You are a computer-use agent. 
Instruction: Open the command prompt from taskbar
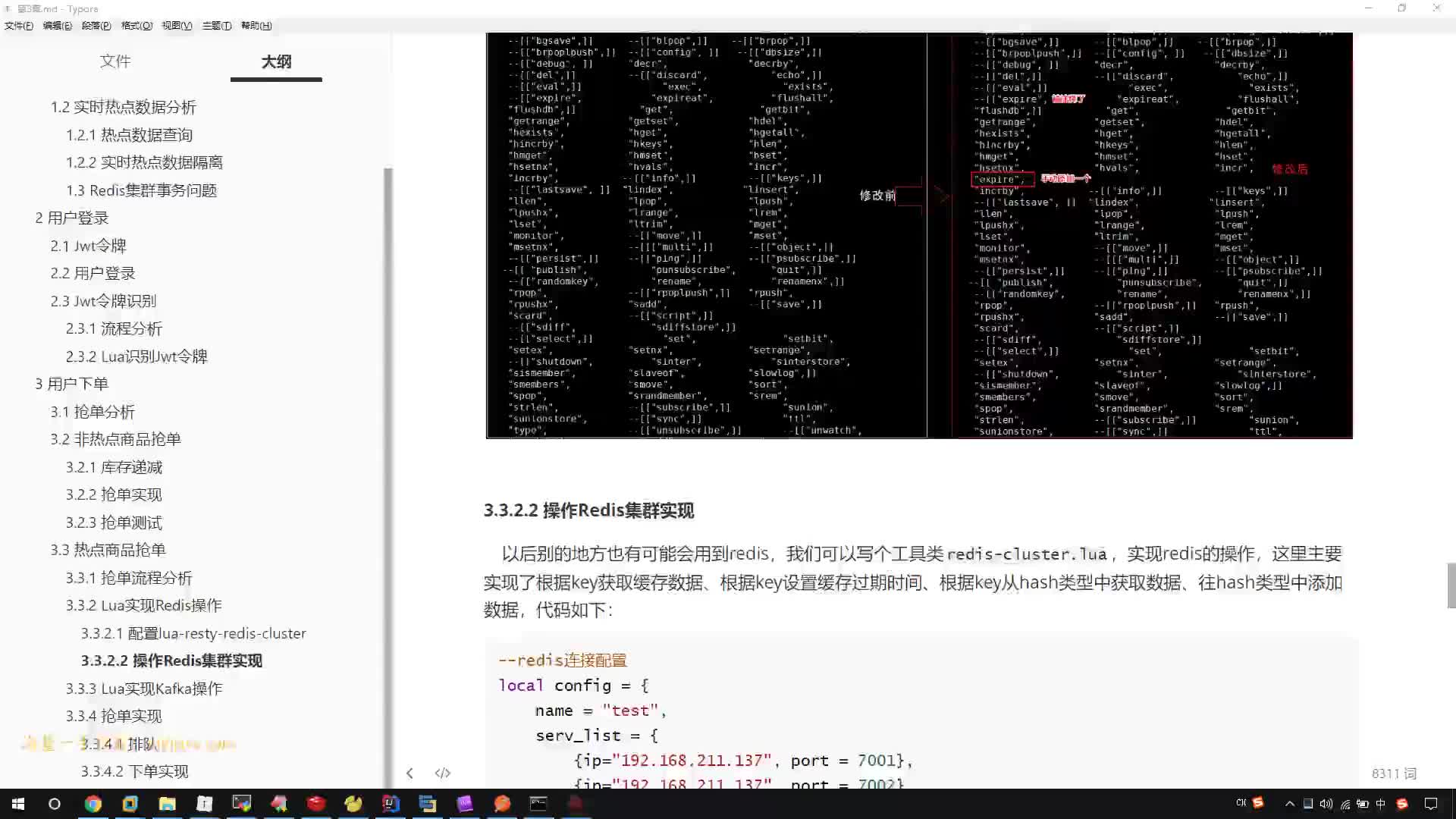point(538,804)
